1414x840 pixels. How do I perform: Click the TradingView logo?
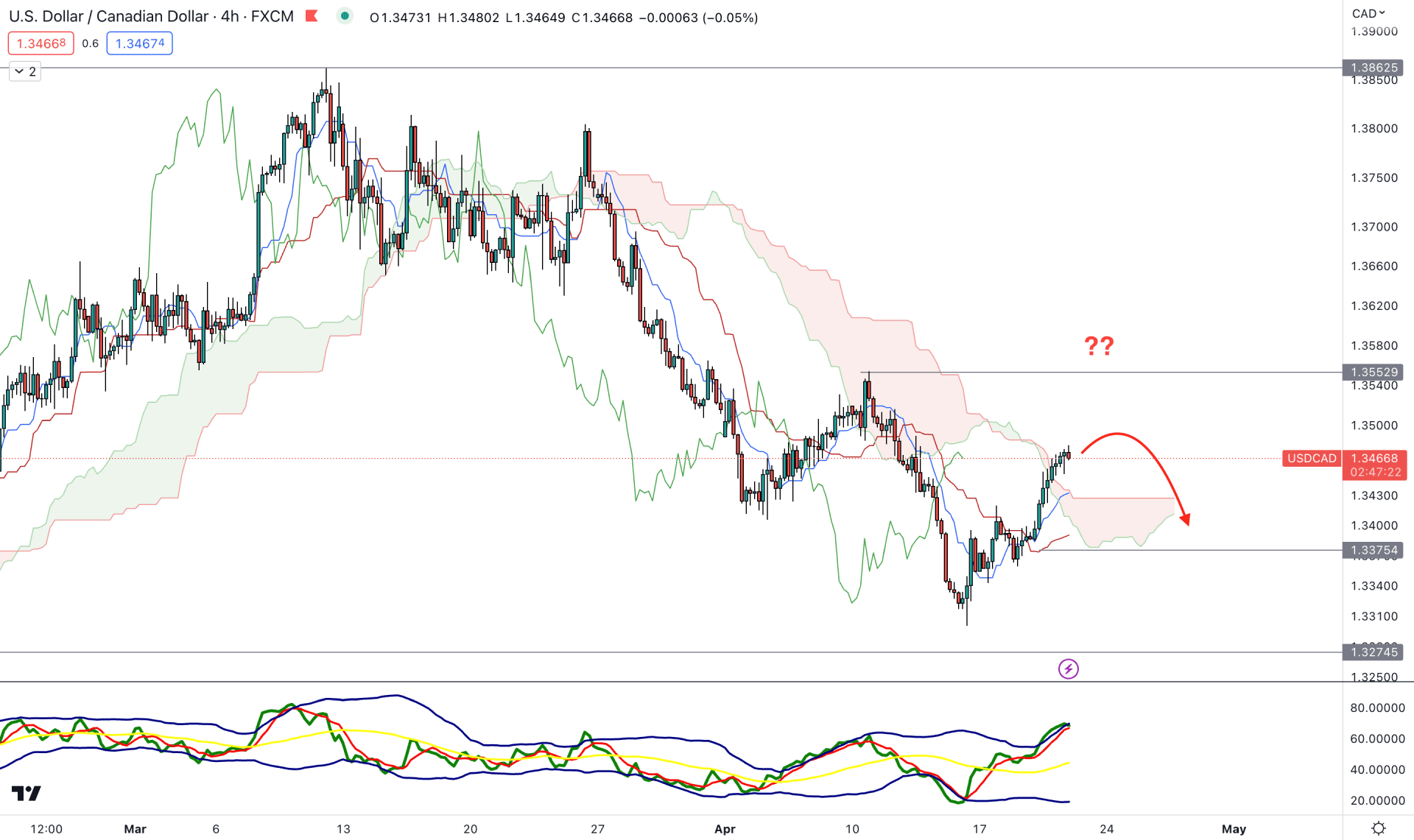[27, 793]
